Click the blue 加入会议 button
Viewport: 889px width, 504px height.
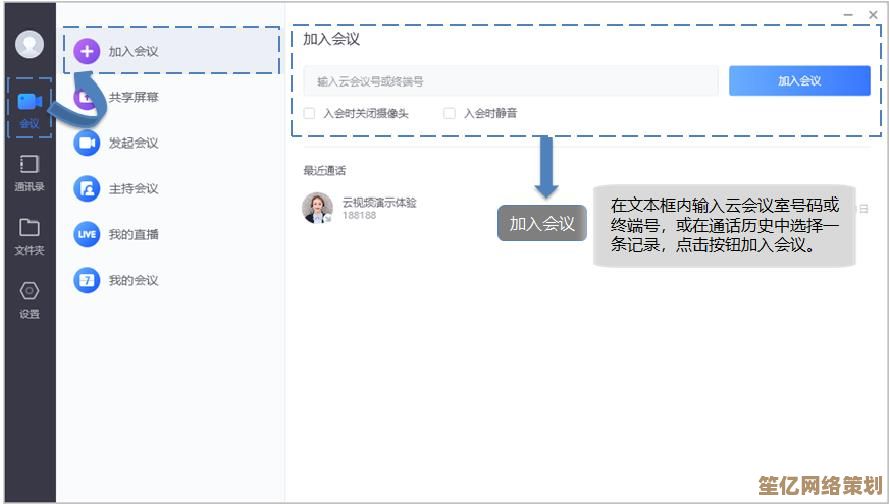[x=799, y=81]
